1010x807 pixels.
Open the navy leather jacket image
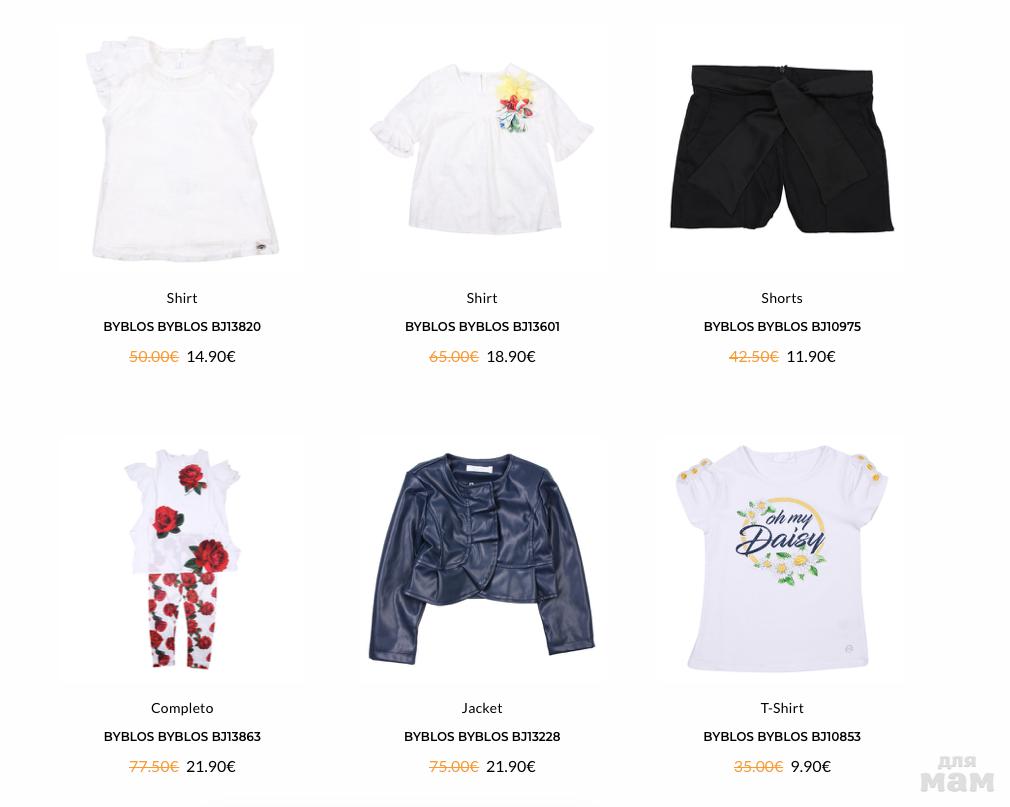point(482,558)
